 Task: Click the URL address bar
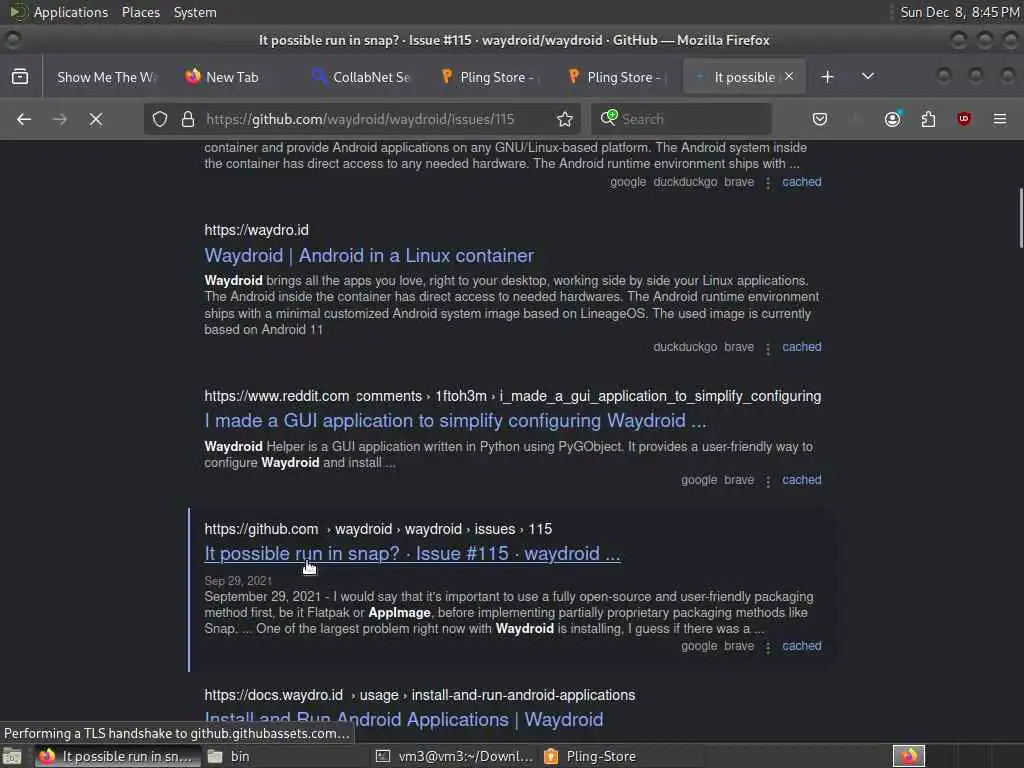(360, 119)
